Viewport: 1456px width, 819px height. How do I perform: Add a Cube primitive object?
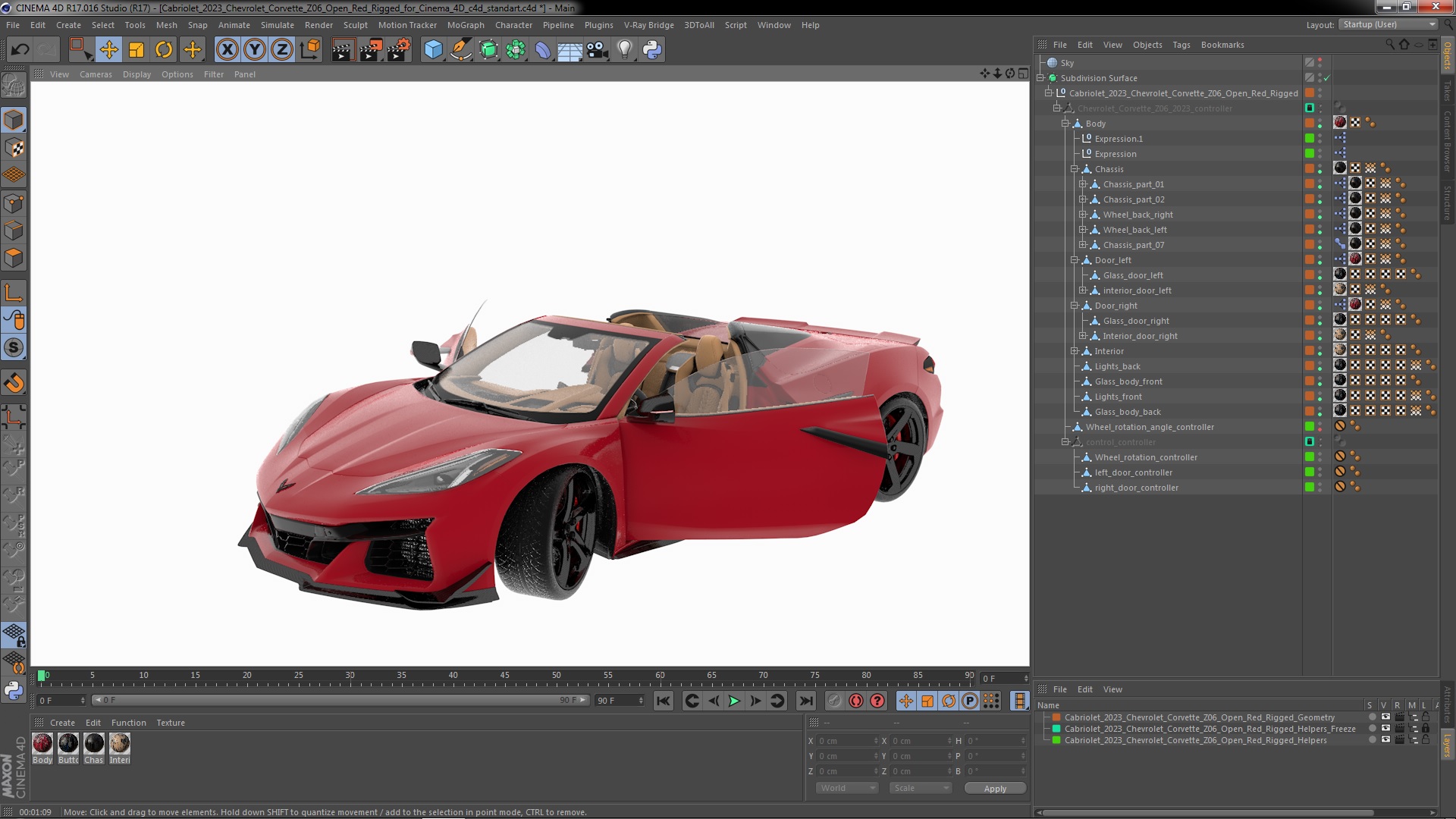point(433,50)
